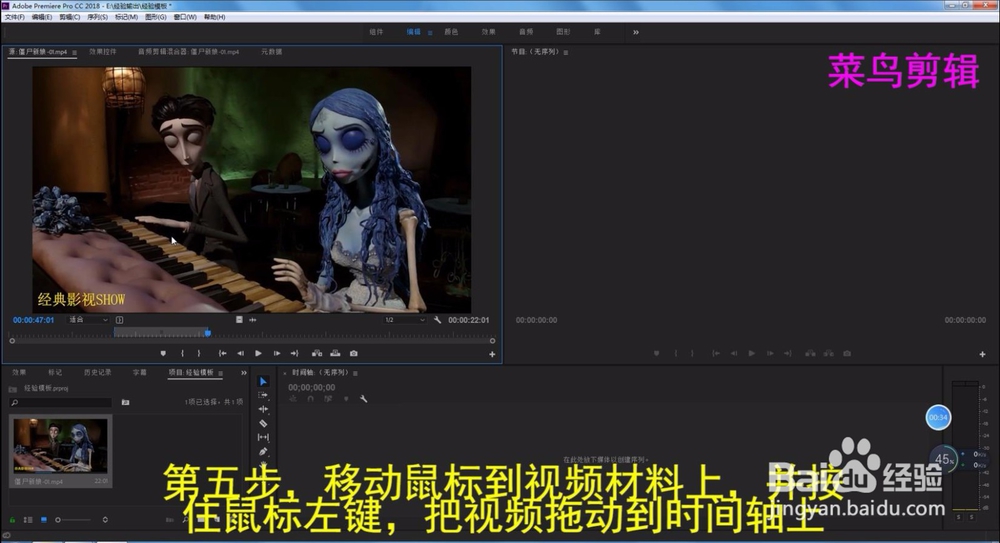This screenshot has height=543, width=1000.
Task: Click source timecode 00:00:47:01
Action: click(34, 320)
